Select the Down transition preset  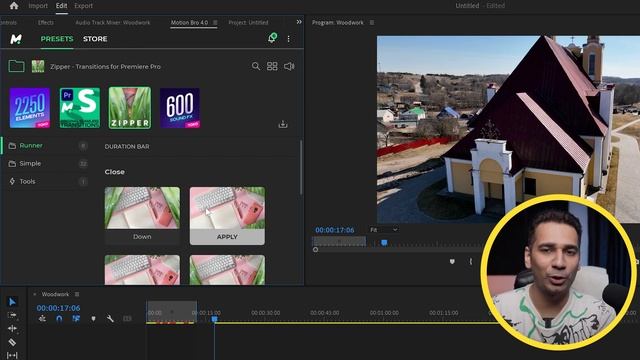tap(142, 216)
